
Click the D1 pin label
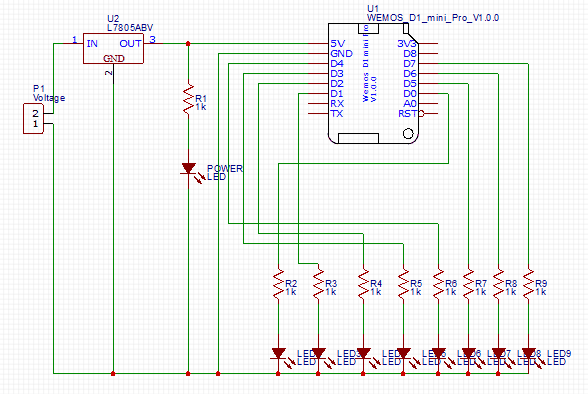tap(337, 94)
